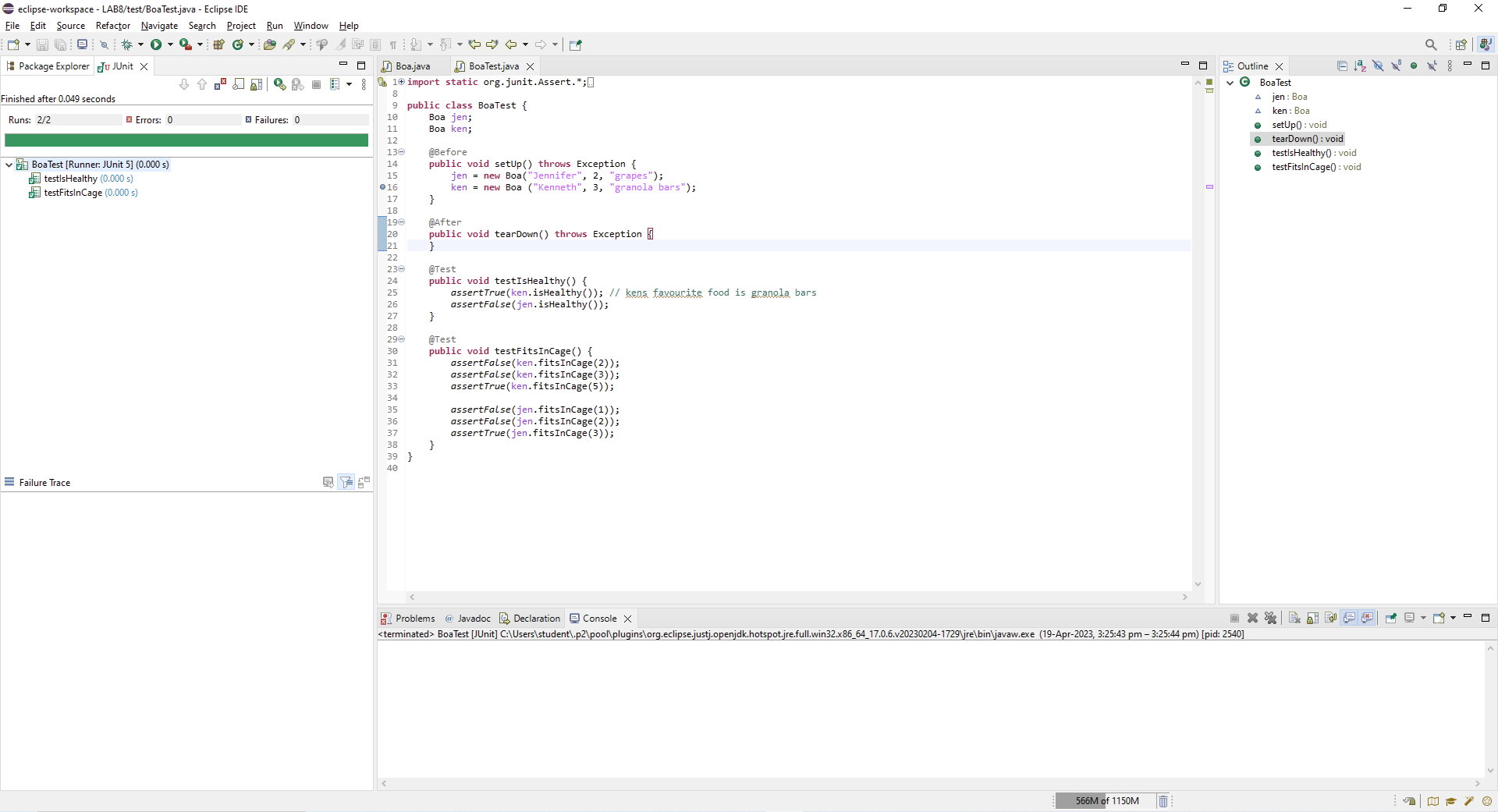Open the Declaration tab
Screen dimensions: 1498x812
click(x=530, y=619)
